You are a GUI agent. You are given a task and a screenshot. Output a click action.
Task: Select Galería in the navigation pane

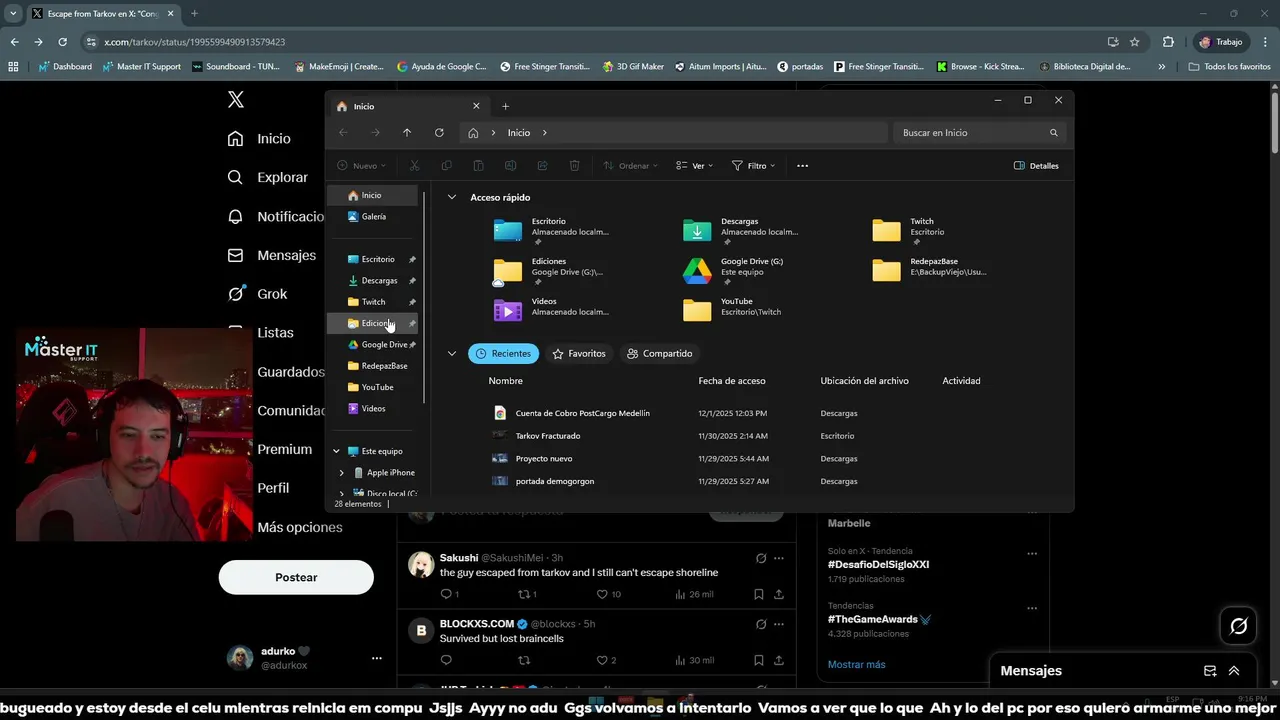pyautogui.click(x=373, y=216)
